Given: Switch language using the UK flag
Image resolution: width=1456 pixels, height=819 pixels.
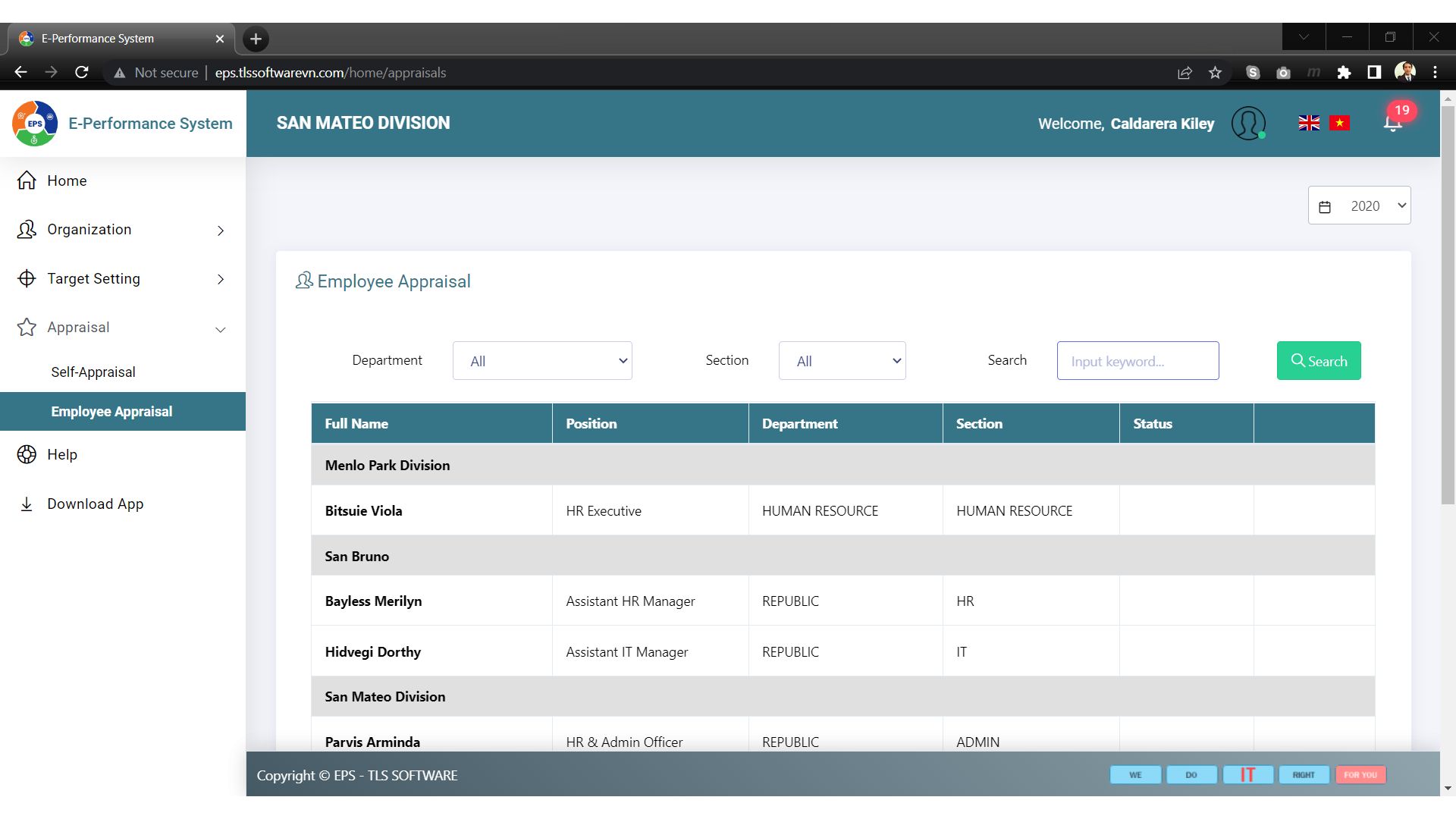Looking at the screenshot, I should pyautogui.click(x=1309, y=123).
